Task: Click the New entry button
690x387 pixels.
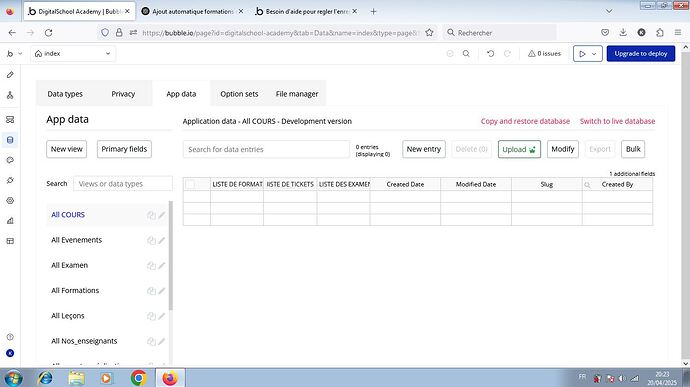Action: pos(424,149)
